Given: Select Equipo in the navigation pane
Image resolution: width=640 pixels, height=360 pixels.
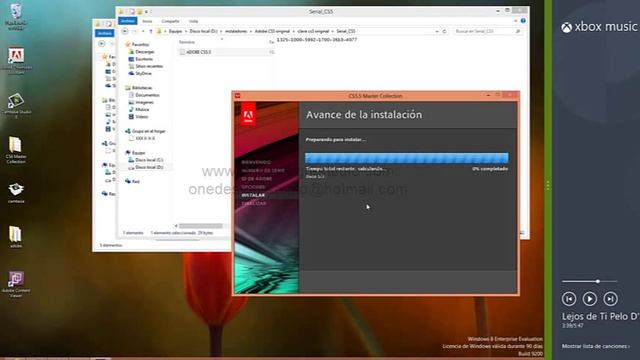Looking at the screenshot, I should point(138,153).
